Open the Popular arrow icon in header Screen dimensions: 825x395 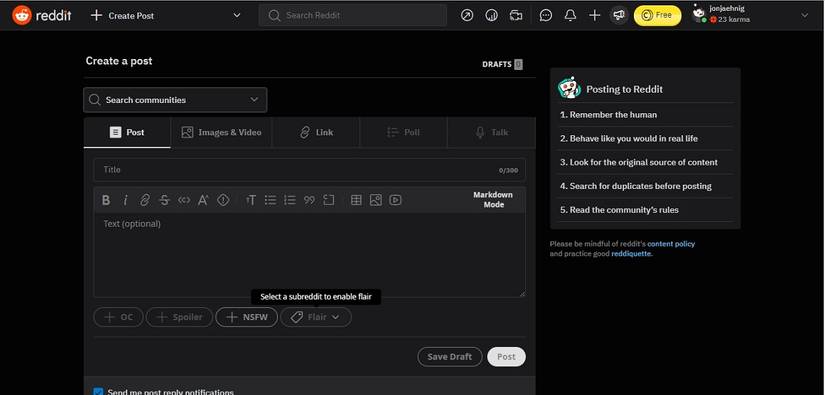(x=467, y=15)
